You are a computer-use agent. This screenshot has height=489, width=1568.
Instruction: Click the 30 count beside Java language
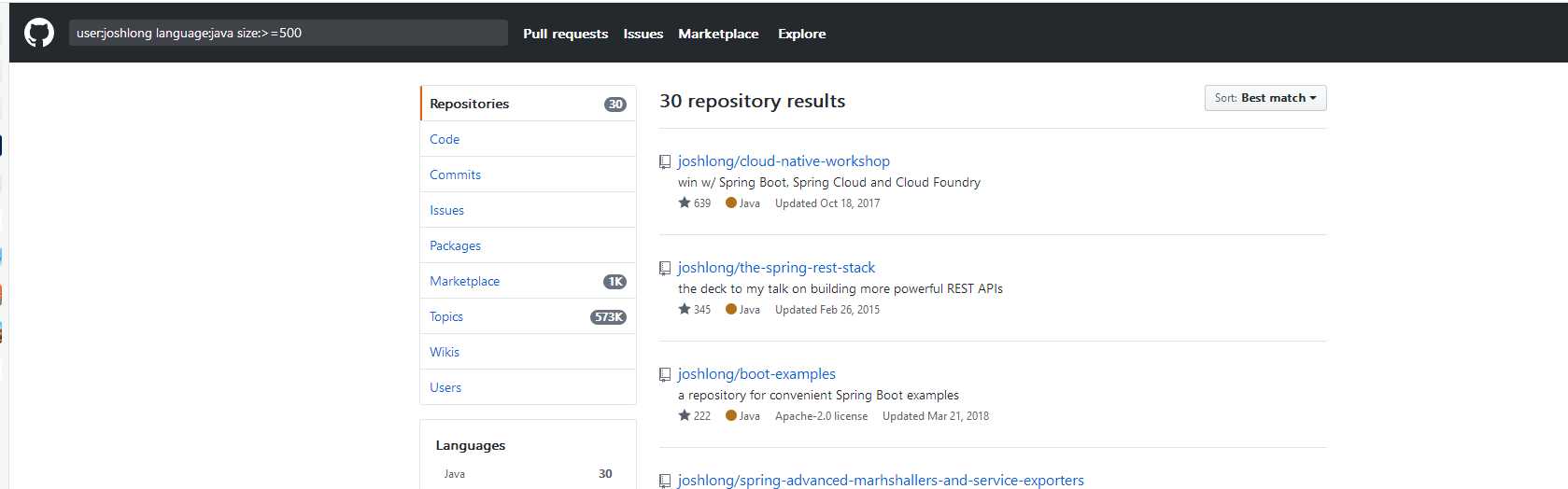click(x=605, y=474)
